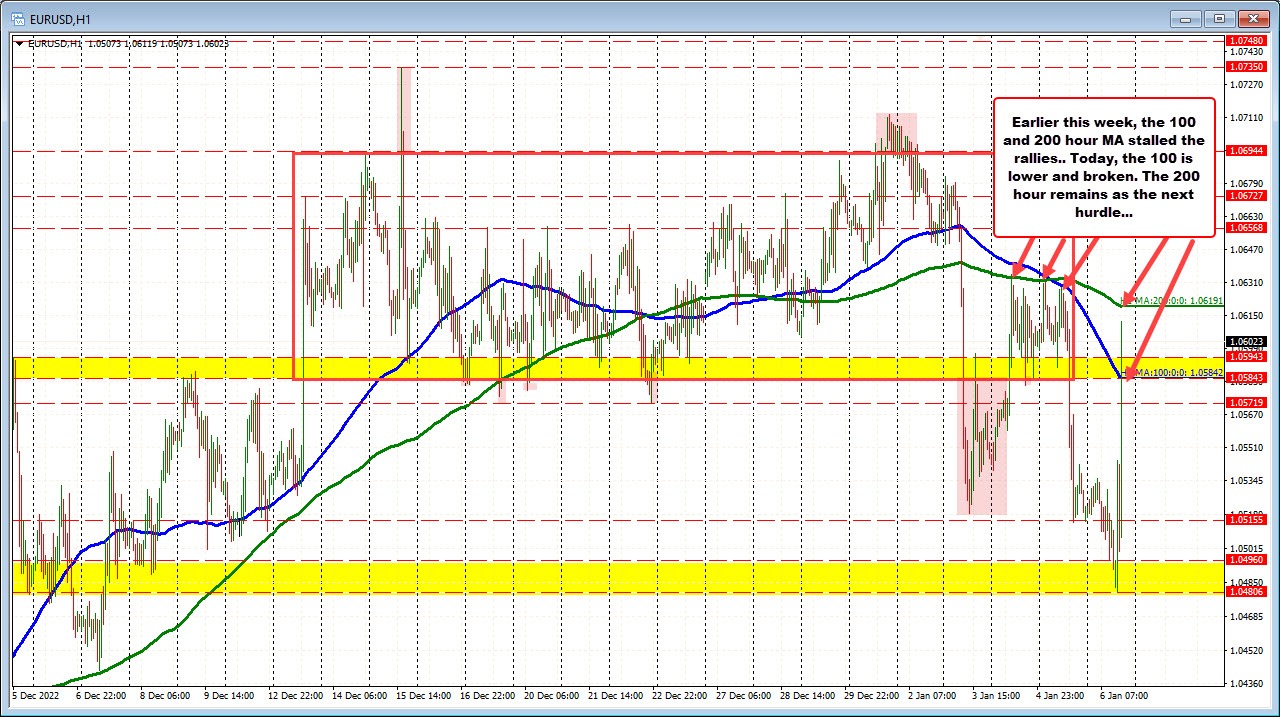Click the current price tag 1.06023
The image size is (1280, 717).
click(1246, 341)
